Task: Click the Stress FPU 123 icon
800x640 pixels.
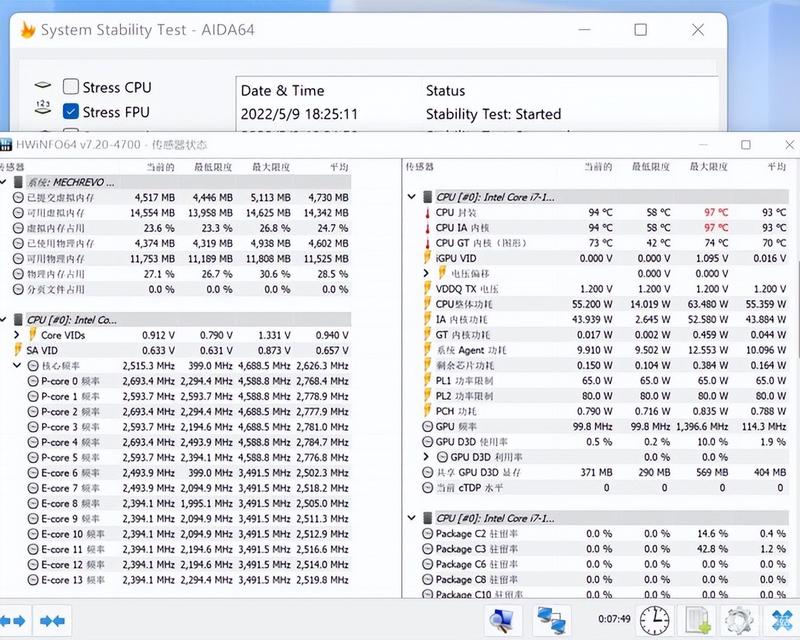Action: coord(43,107)
